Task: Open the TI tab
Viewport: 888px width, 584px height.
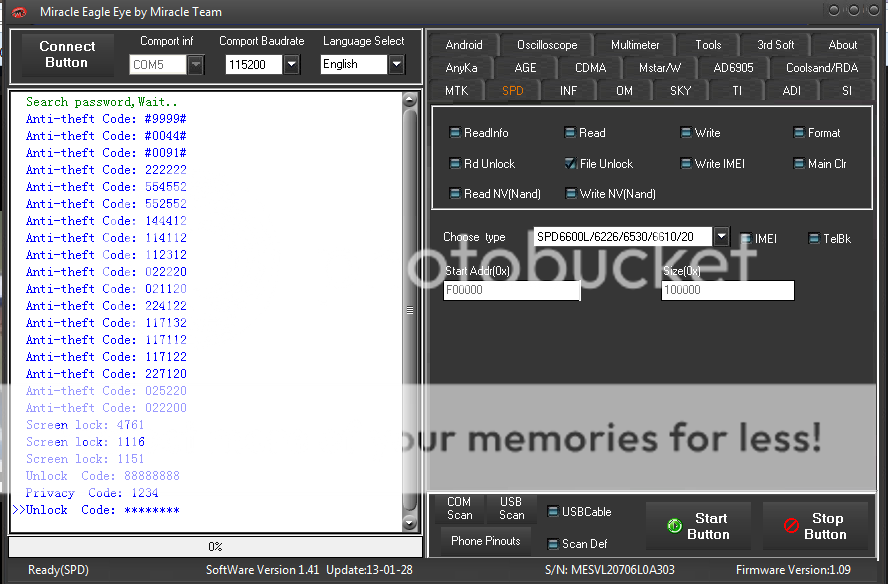Action: [x=737, y=91]
